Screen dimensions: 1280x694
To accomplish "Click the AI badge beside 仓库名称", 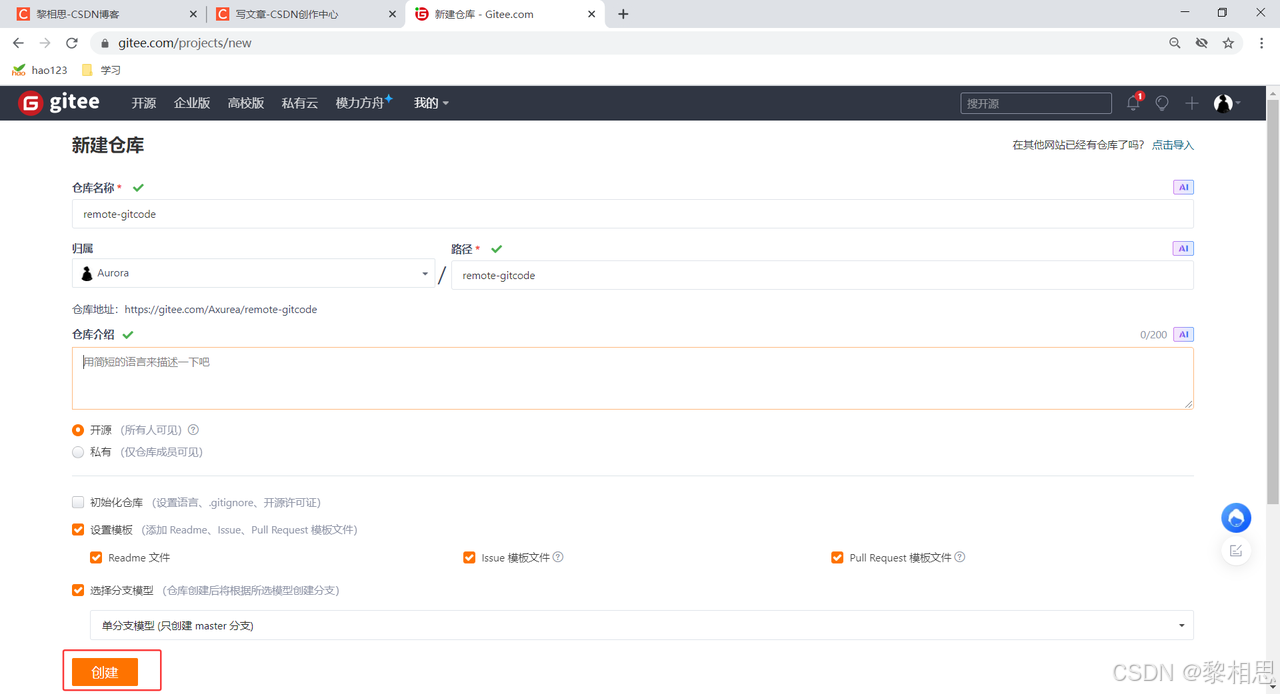I will tap(1183, 187).
